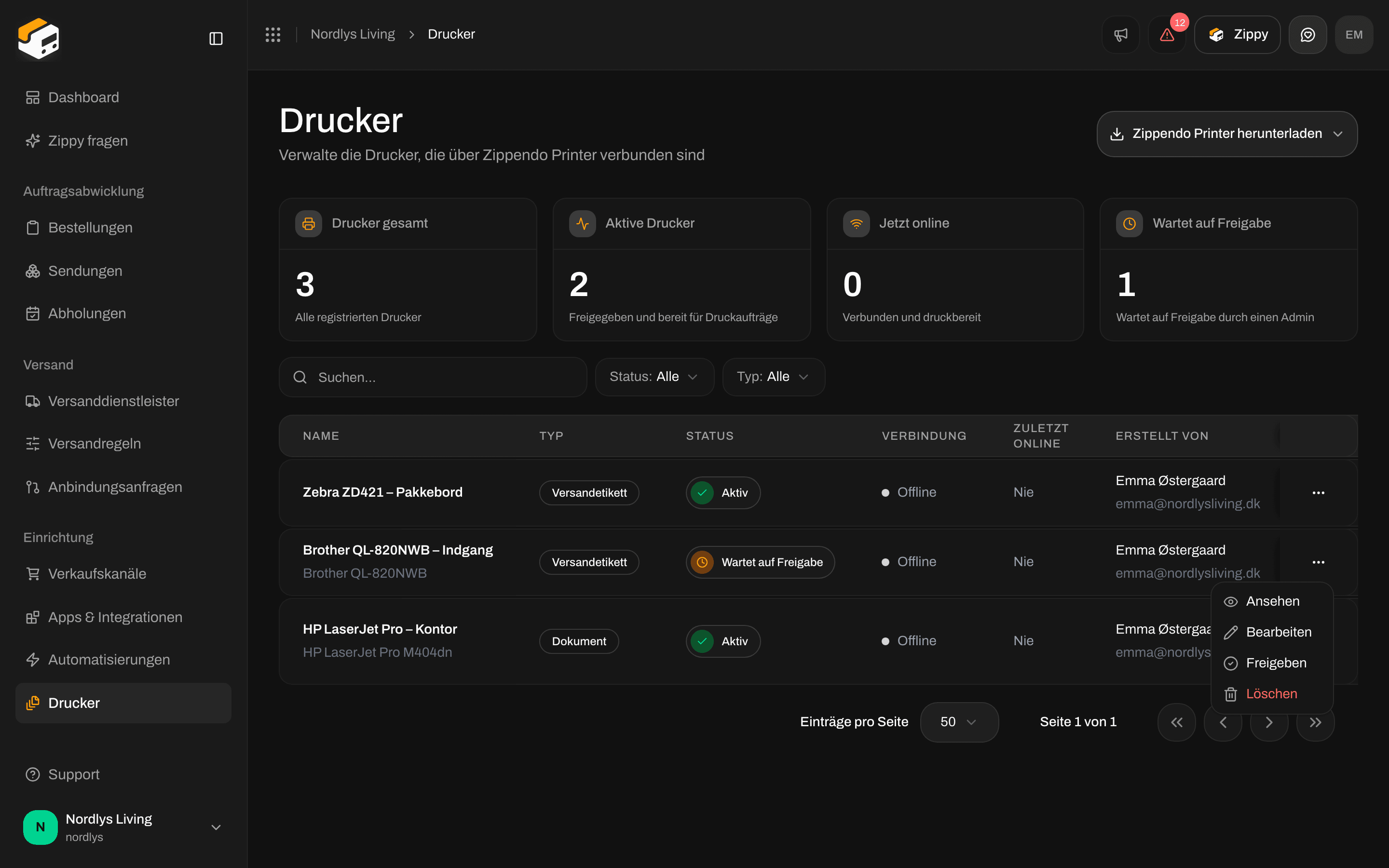
Task: Open the EM user avatar
Action: click(1354, 34)
